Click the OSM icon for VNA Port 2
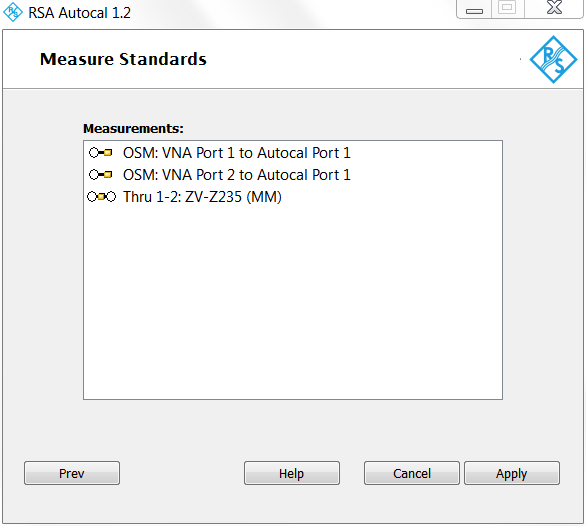The width and height of the screenshot is (586, 526). pyautogui.click(x=101, y=175)
